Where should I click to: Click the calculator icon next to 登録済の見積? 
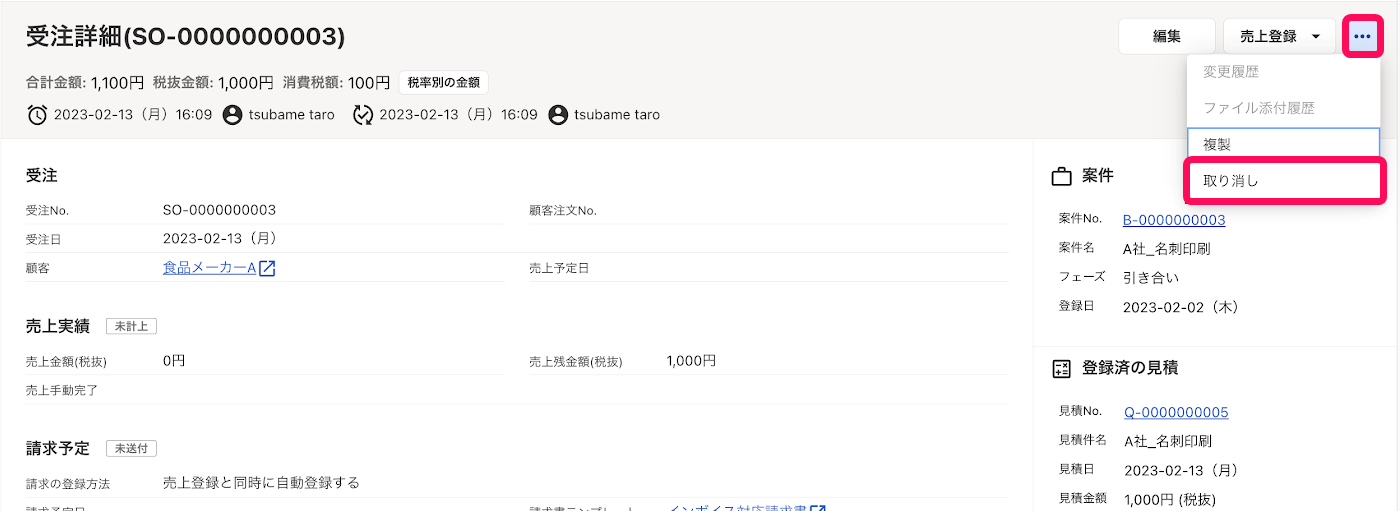[x=1061, y=369]
